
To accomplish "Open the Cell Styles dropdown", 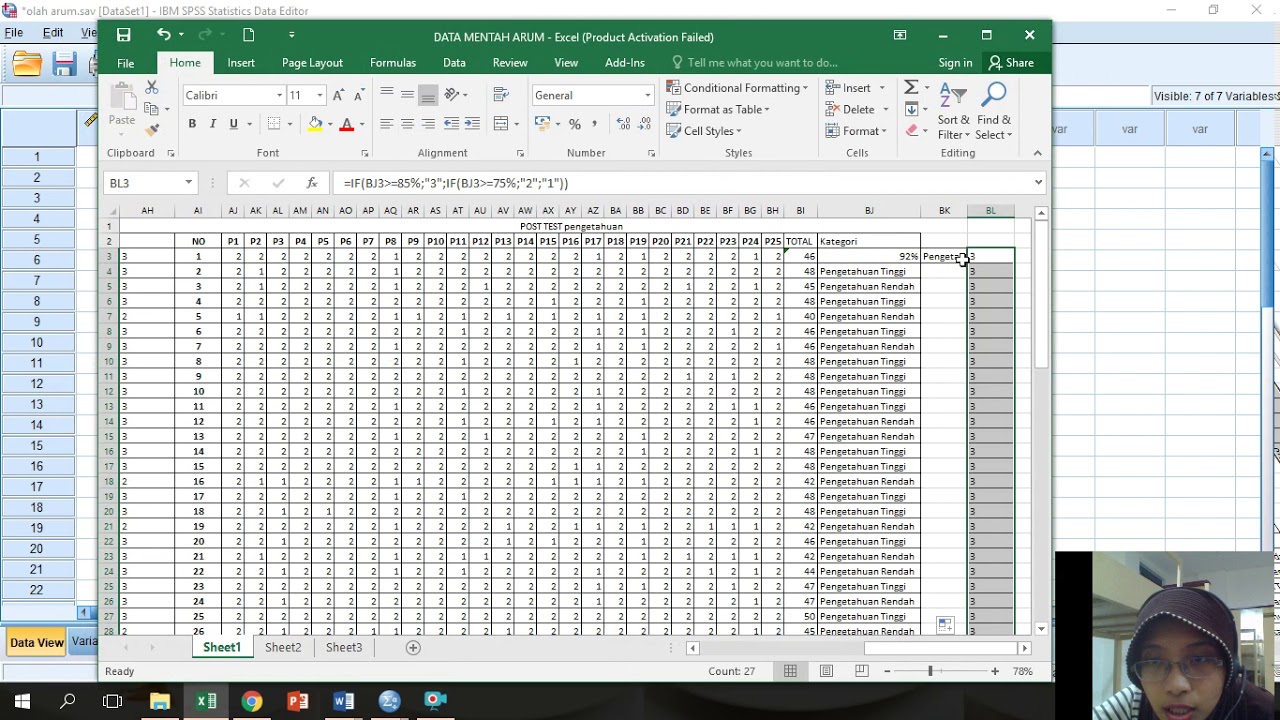I will [x=703, y=131].
